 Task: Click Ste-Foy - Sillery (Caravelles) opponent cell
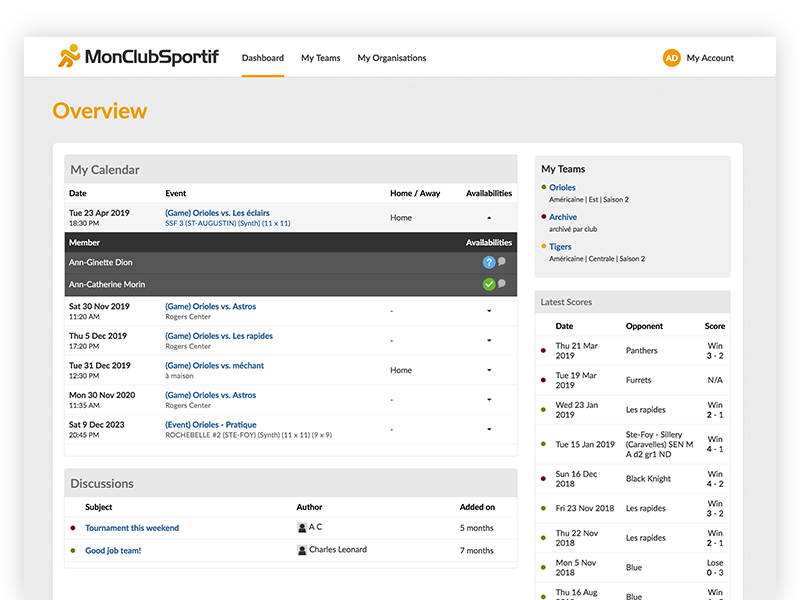[x=659, y=444]
